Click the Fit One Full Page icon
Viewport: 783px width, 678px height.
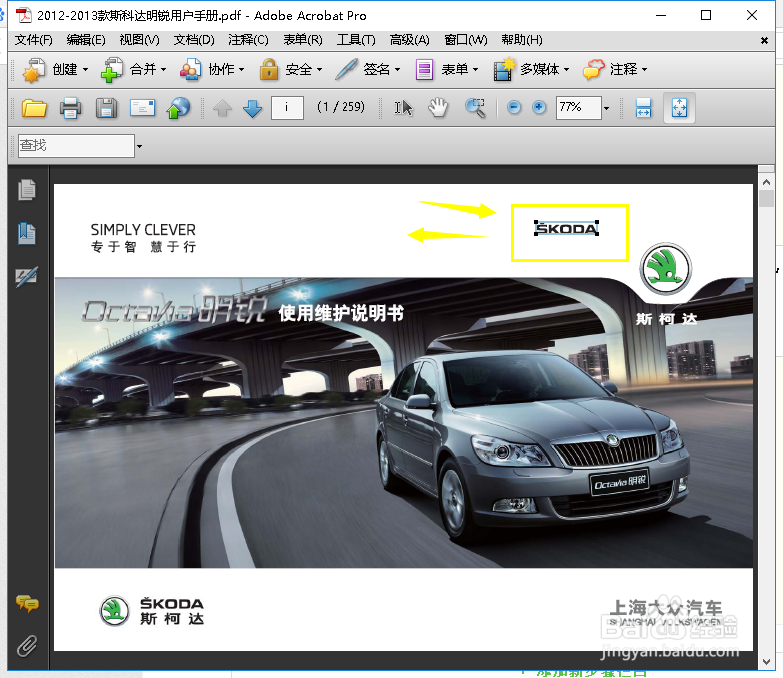[680, 108]
